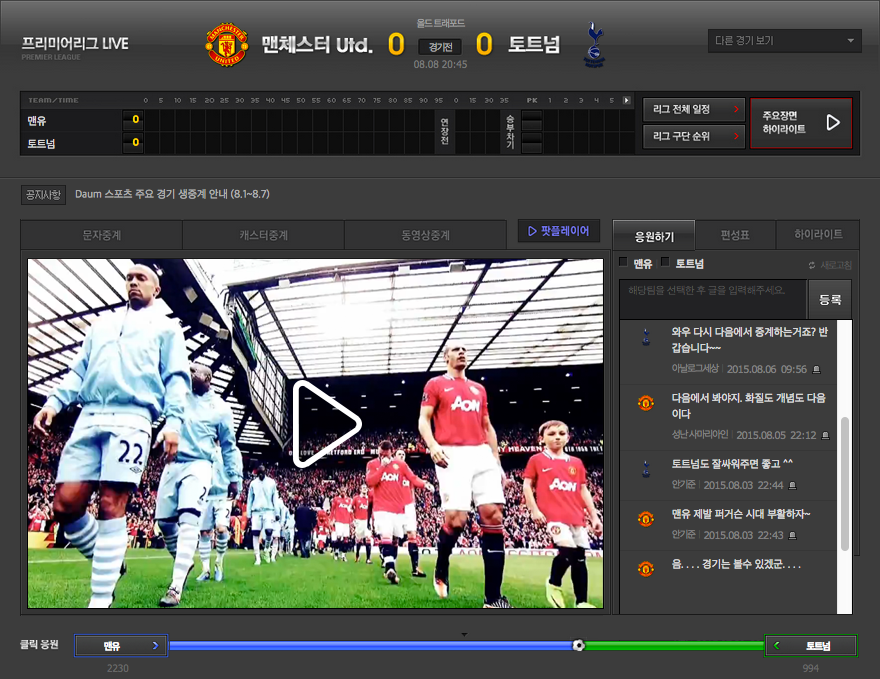Click the scoreboard timeline next arrow
The image size is (880, 679).
click(x=627, y=100)
